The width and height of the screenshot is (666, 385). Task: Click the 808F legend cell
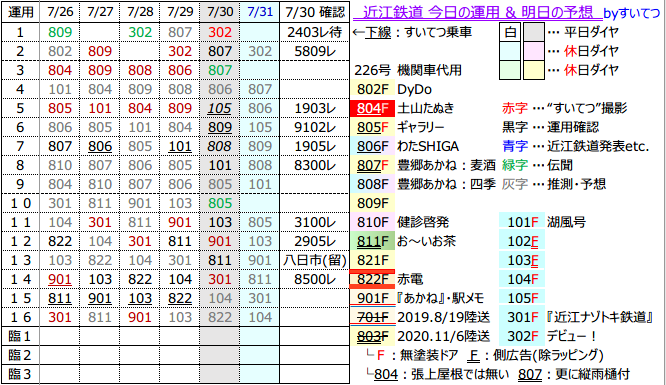(373, 184)
